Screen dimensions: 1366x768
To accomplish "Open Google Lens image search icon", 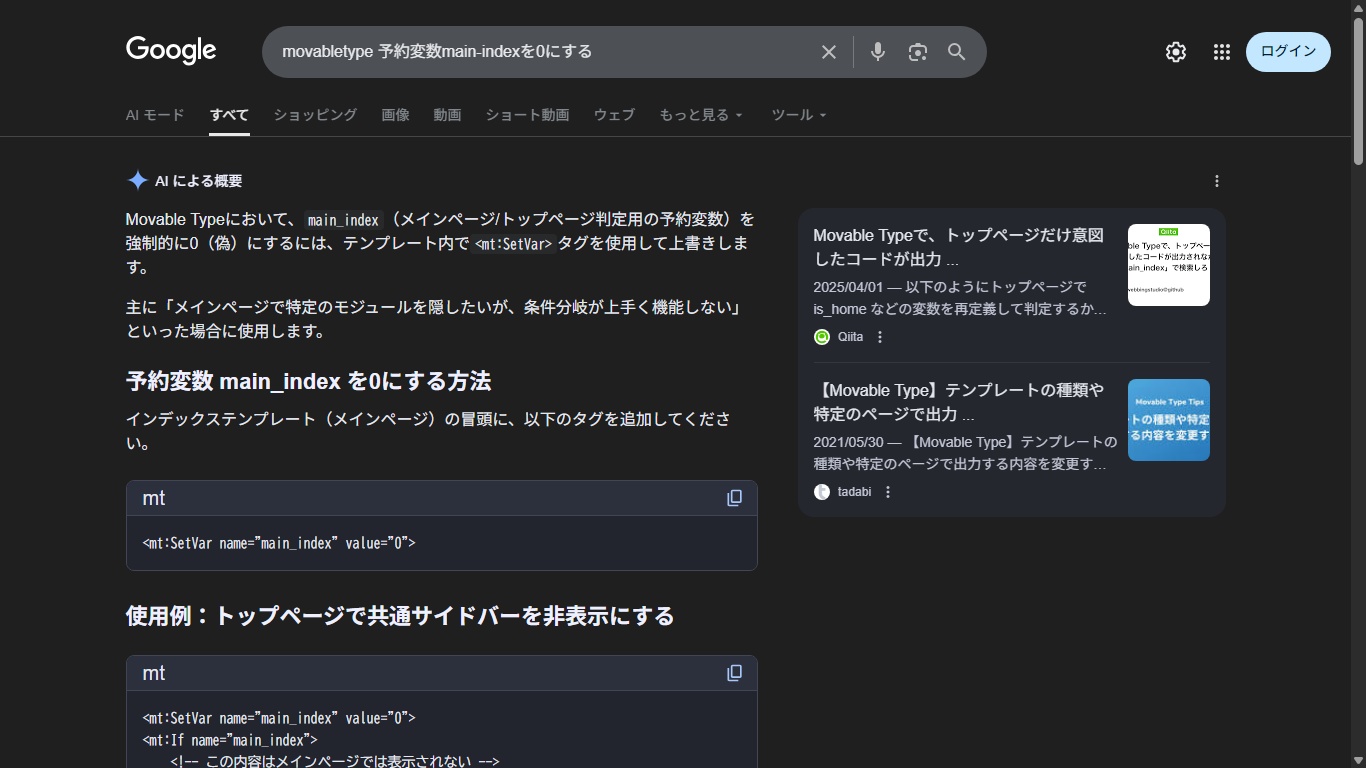I will pos(917,52).
